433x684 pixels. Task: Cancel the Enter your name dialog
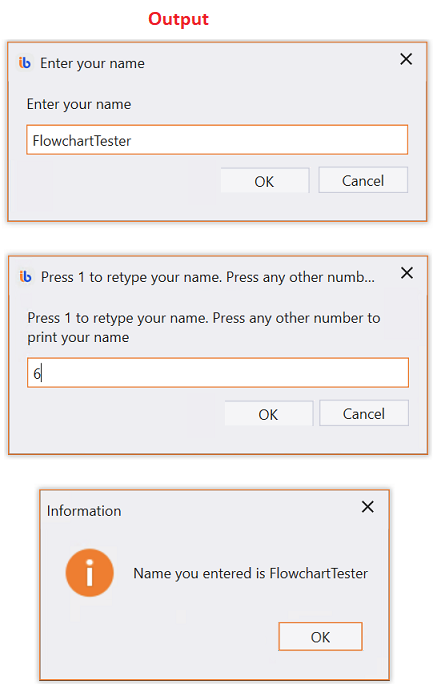[363, 180]
